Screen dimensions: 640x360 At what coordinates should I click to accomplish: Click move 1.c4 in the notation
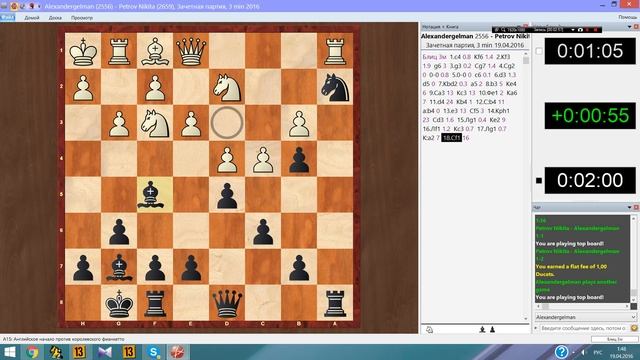455,57
